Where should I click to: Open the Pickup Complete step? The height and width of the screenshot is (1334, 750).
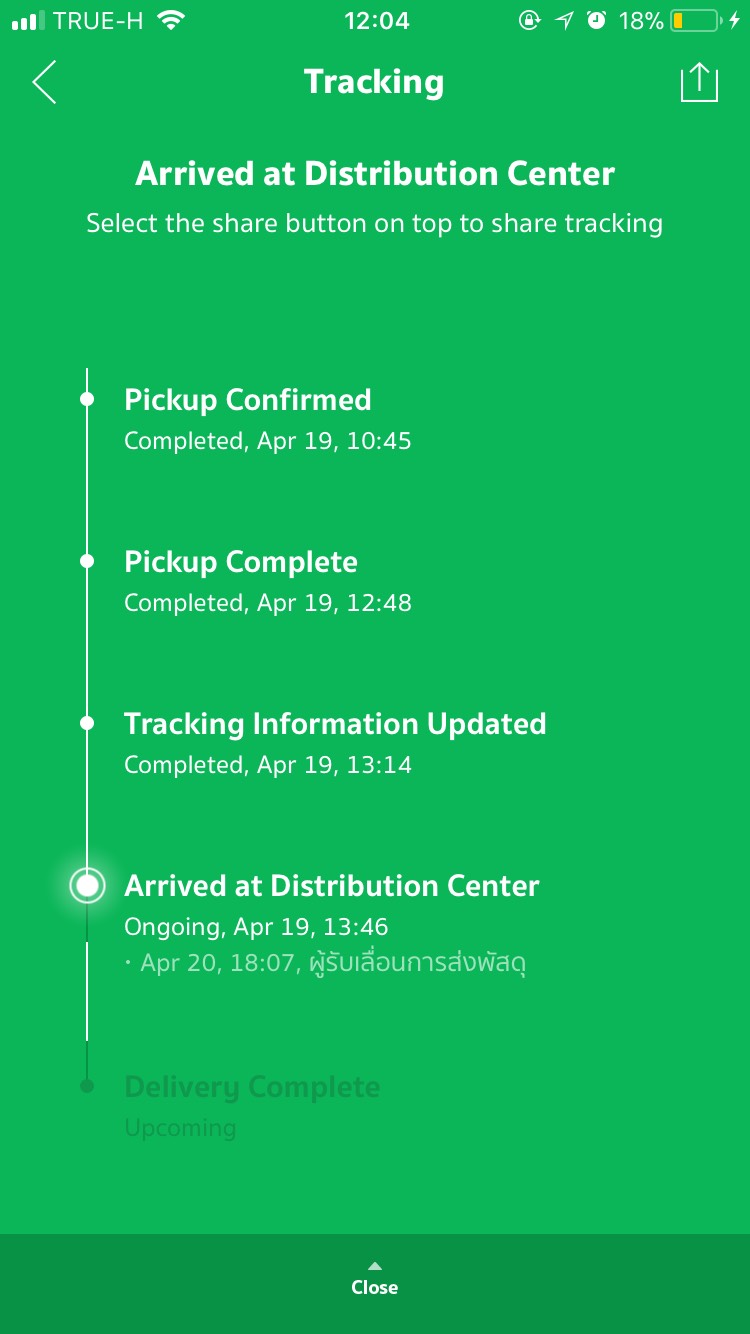(x=240, y=562)
